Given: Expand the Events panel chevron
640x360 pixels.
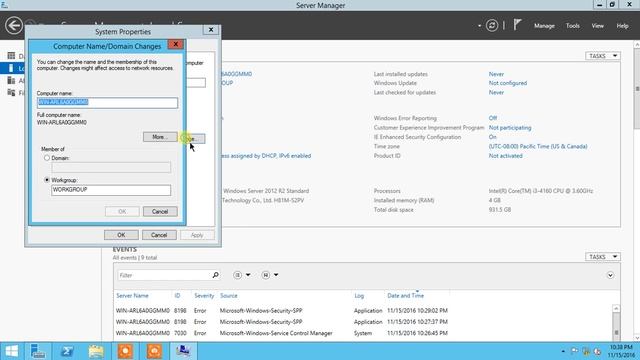Looking at the screenshot, I should coord(610,275).
